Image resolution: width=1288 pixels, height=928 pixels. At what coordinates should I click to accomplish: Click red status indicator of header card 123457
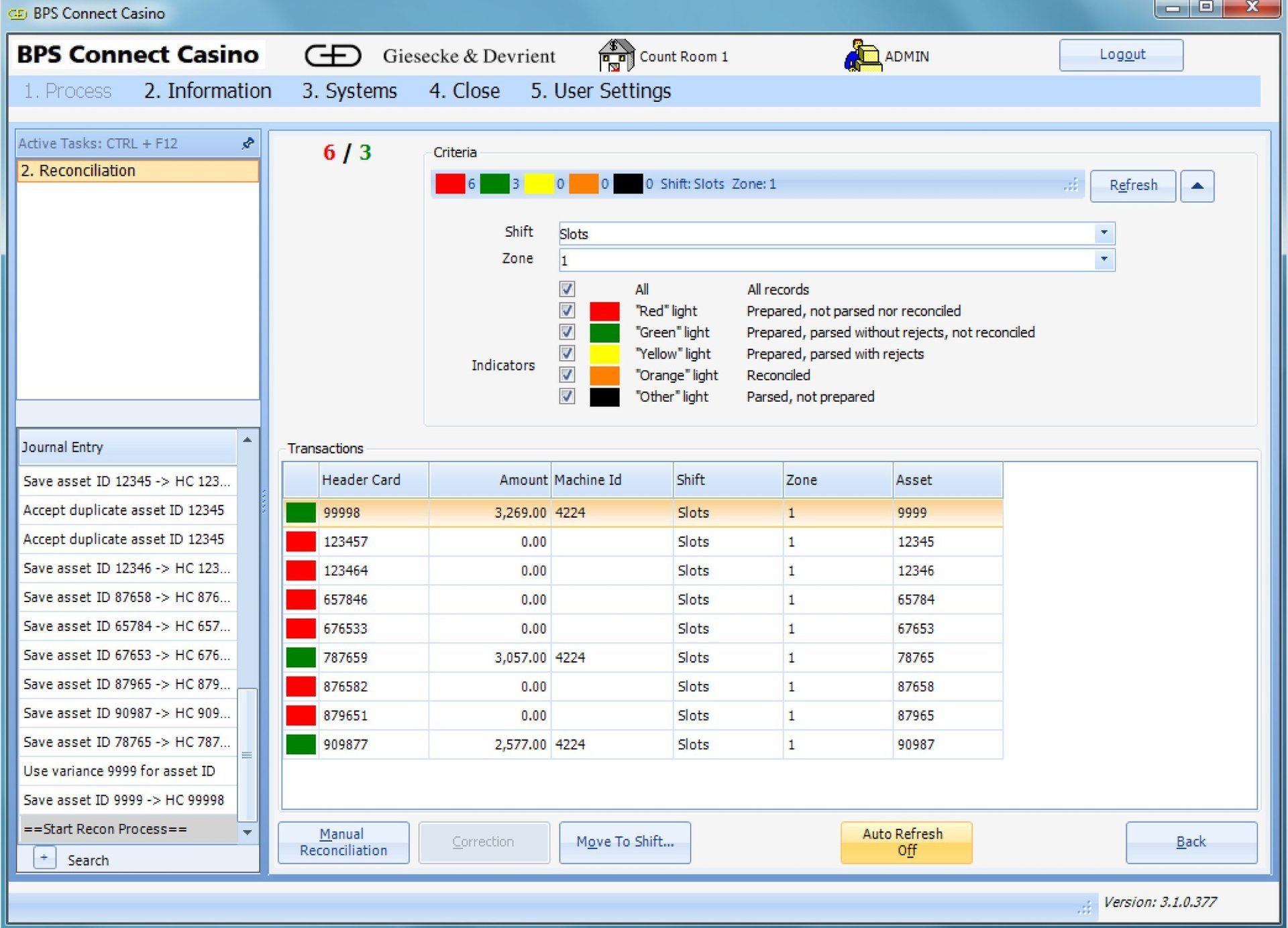301,541
